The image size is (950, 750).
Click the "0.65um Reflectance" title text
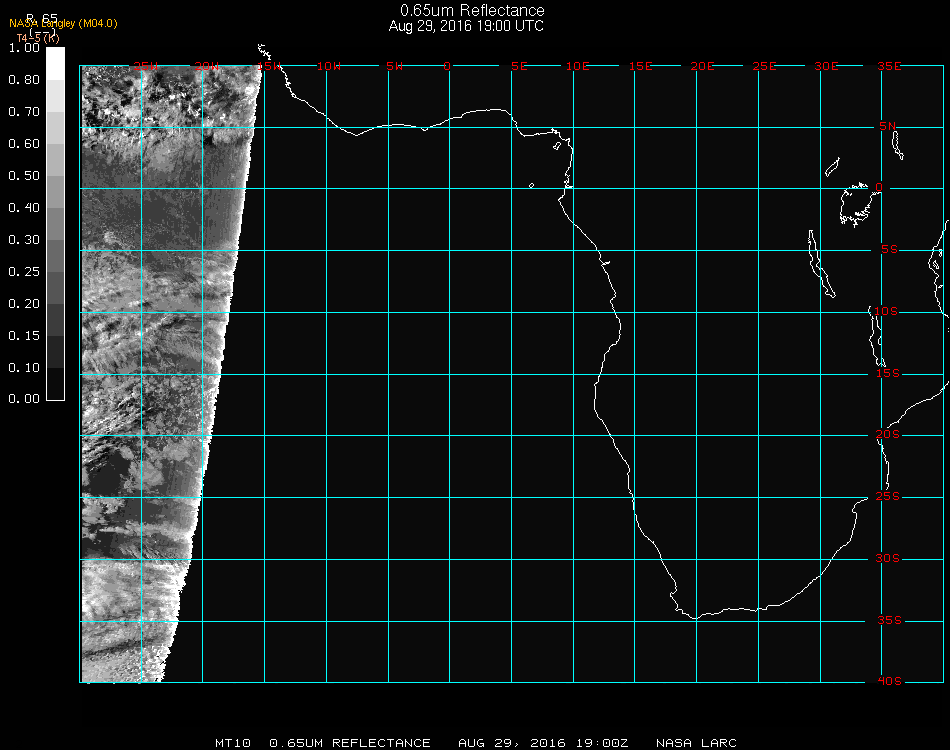472,10
